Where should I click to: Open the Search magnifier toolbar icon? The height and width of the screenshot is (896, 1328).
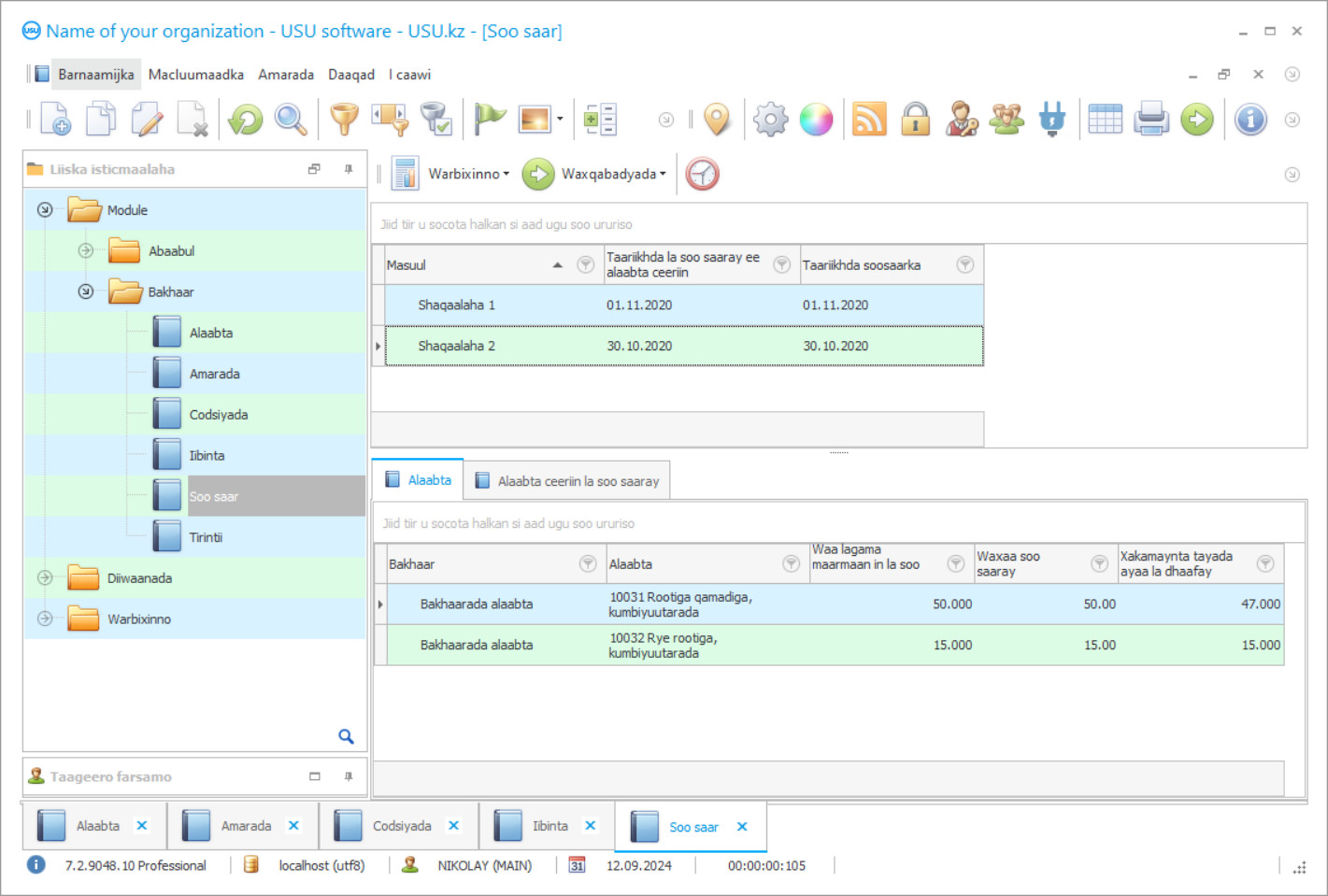291,120
